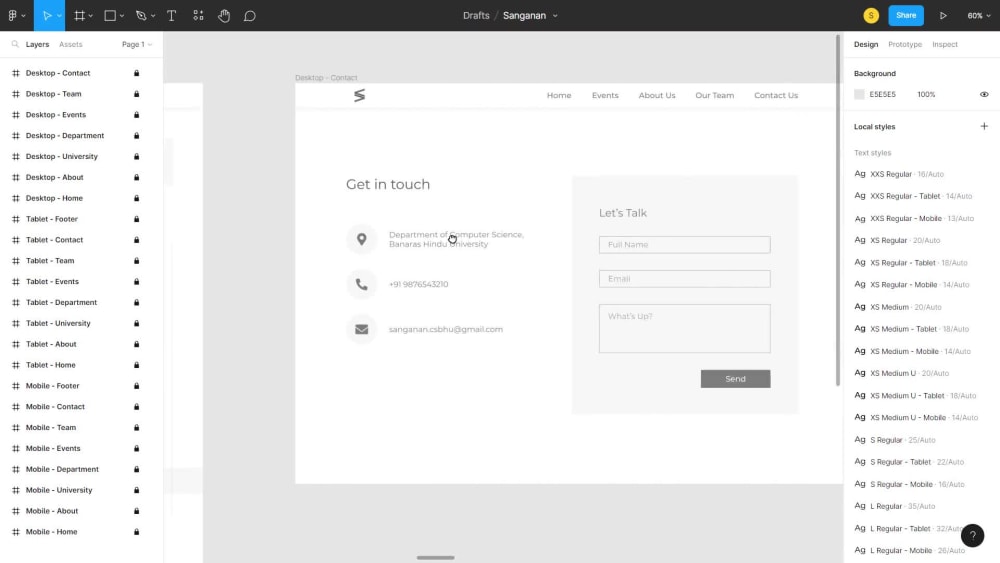Click the Email field in design

tap(684, 279)
